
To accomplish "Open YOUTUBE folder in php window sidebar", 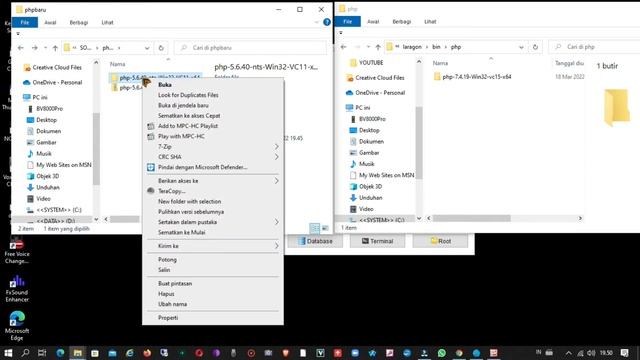I will coord(367,62).
